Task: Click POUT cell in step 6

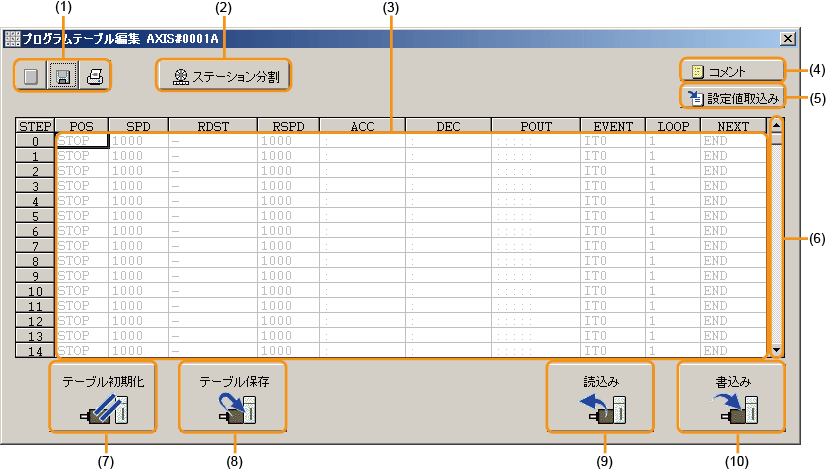Action: pyautogui.click(x=536, y=231)
